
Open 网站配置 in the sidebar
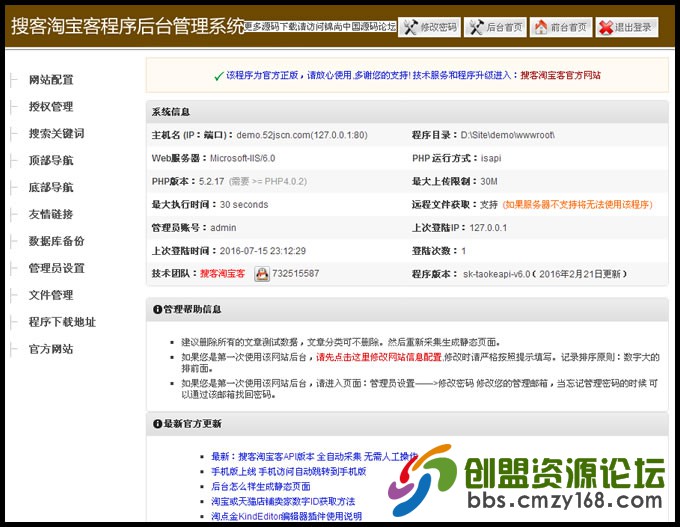click(51, 80)
